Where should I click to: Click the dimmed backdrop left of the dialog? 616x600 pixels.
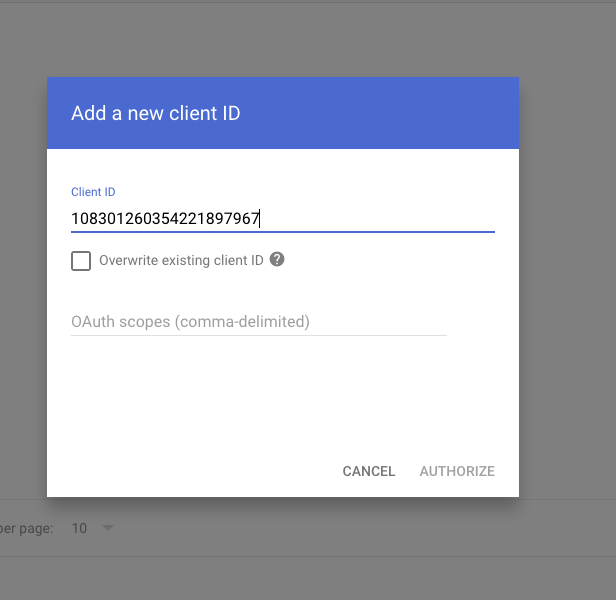(x=22, y=300)
